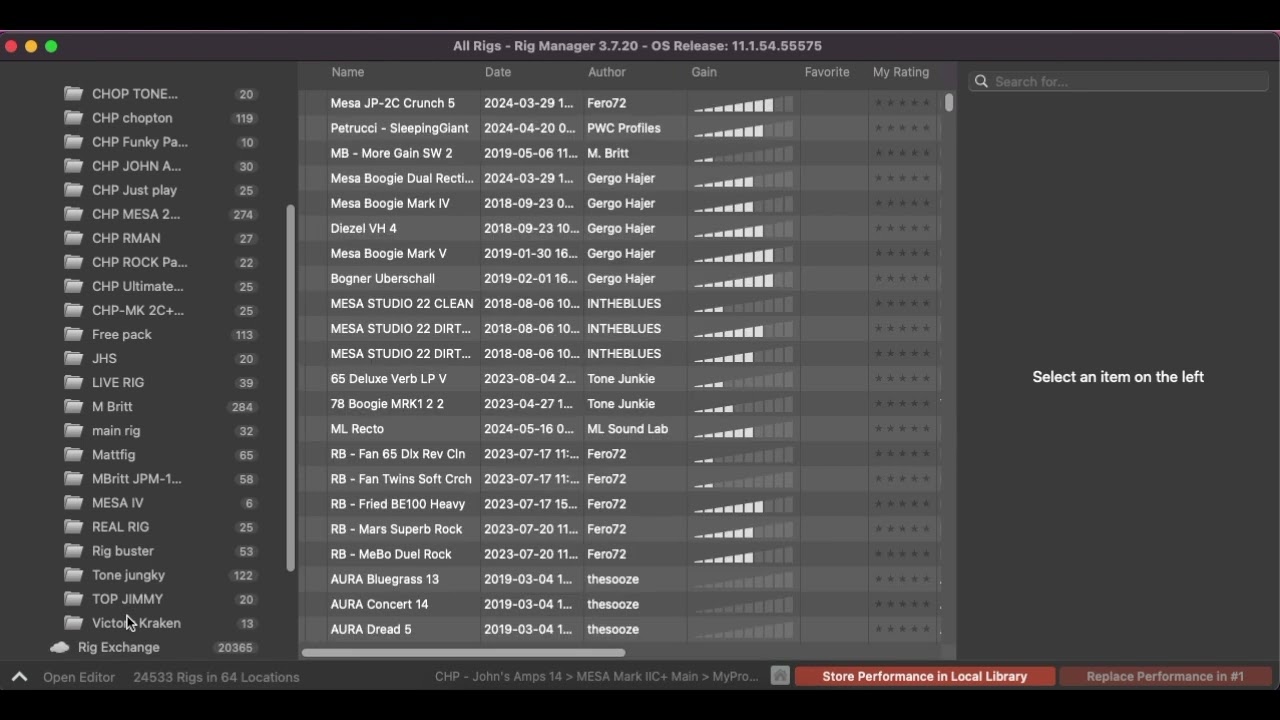The height and width of the screenshot is (720, 1280).
Task: Sort rigs by the Gain column header
Action: click(704, 72)
